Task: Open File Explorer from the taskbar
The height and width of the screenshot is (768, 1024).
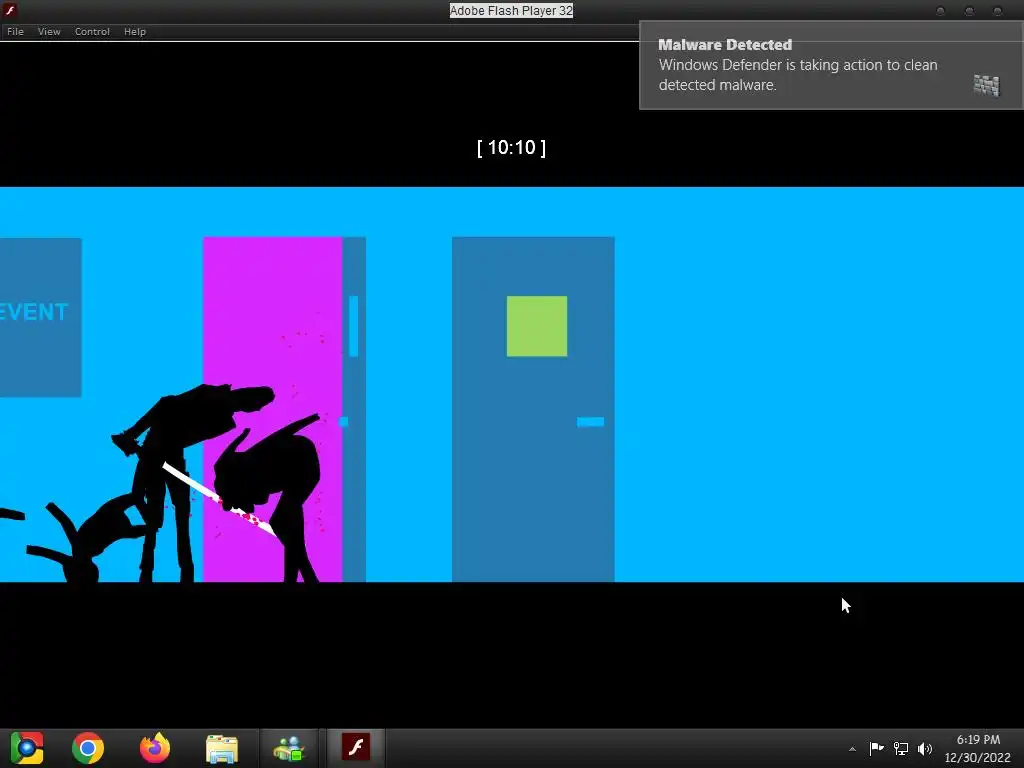Action: (x=222, y=748)
